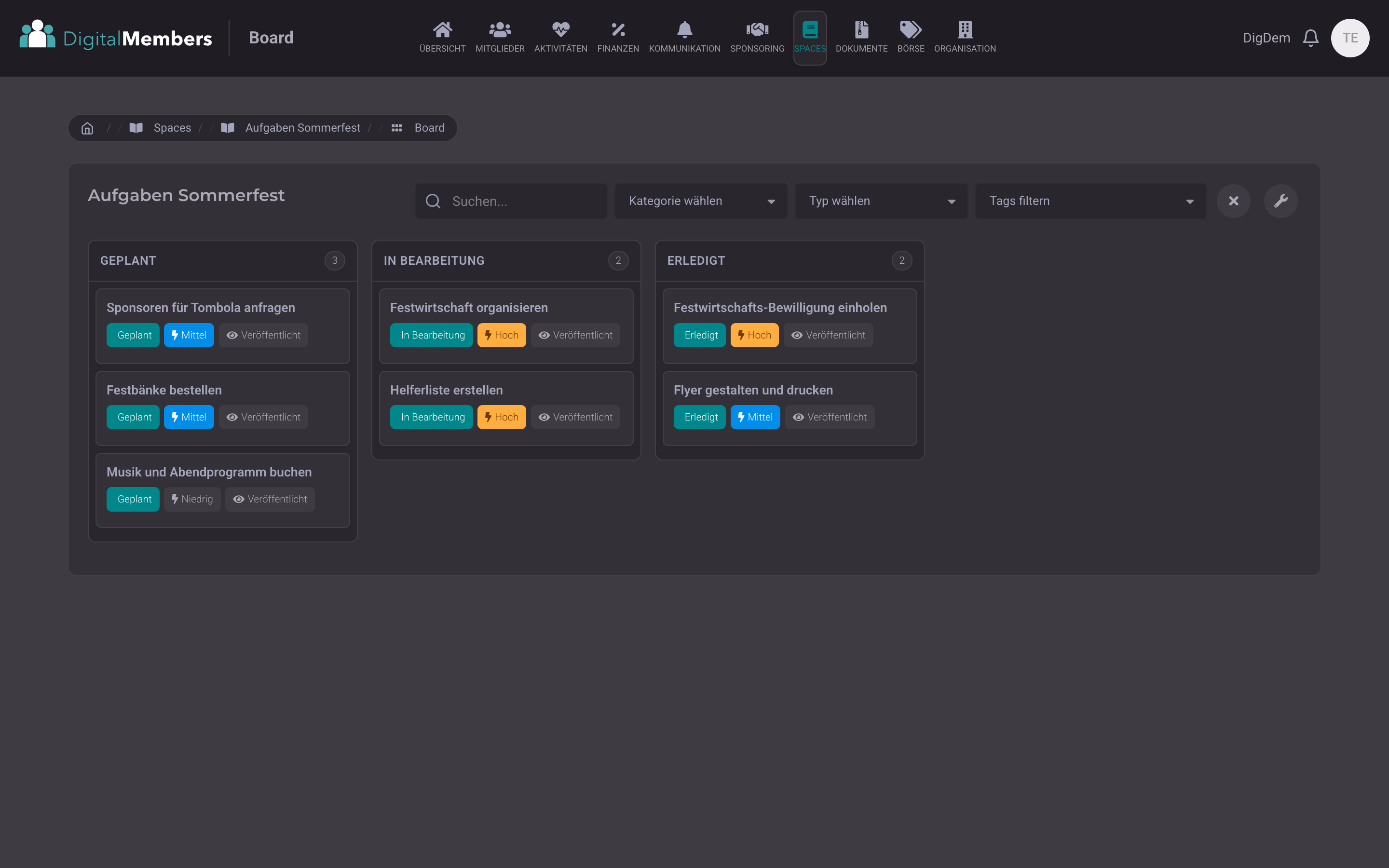Click Mittel tag on Festbänke bestellen card
Image resolution: width=1389 pixels, height=868 pixels.
point(189,417)
